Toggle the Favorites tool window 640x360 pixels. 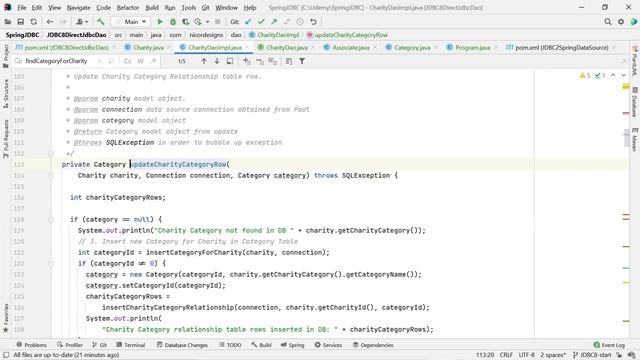(6, 318)
